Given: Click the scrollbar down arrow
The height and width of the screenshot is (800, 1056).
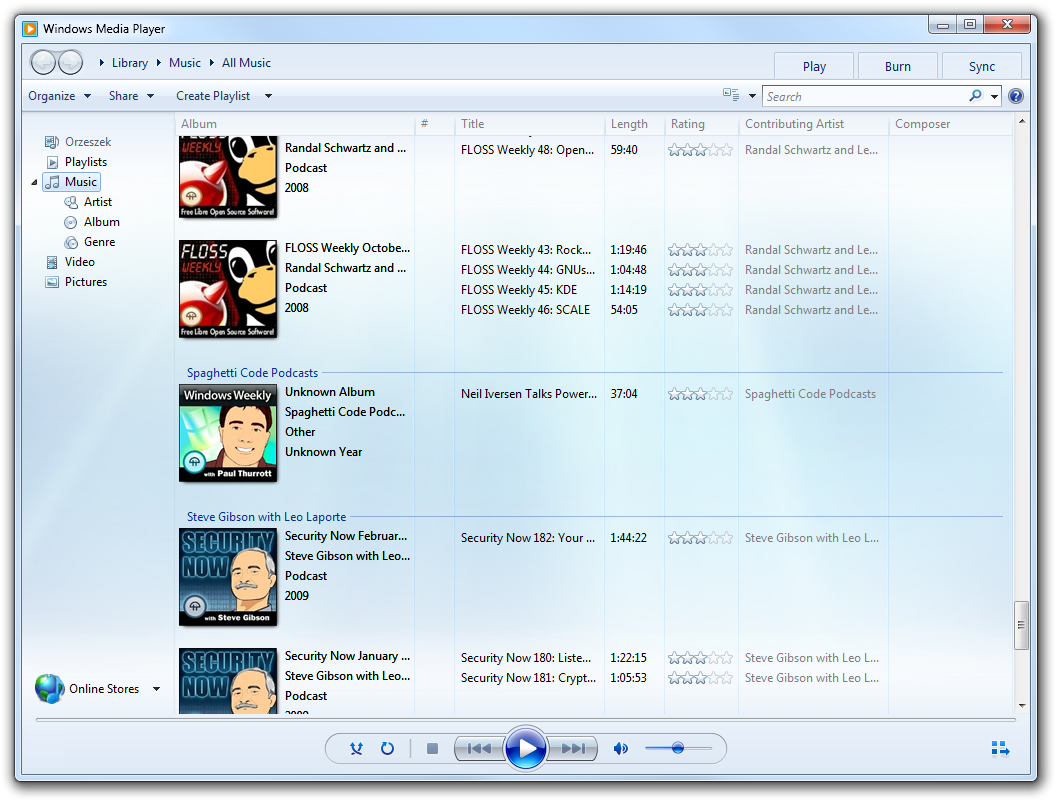Looking at the screenshot, I should point(1022,706).
